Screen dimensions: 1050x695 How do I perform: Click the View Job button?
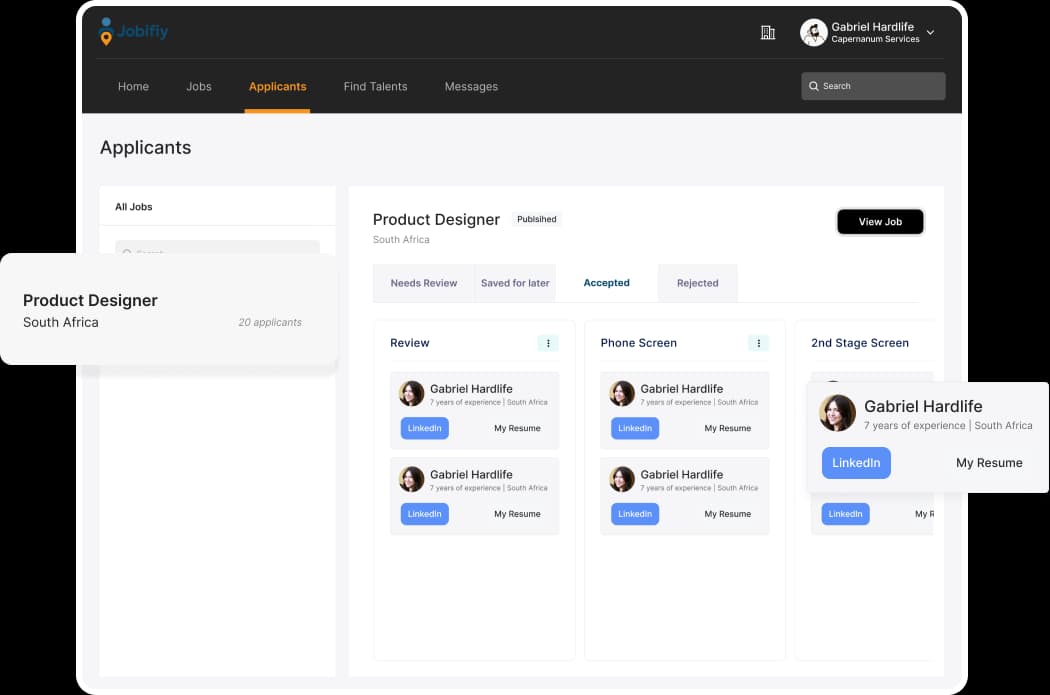(x=880, y=221)
